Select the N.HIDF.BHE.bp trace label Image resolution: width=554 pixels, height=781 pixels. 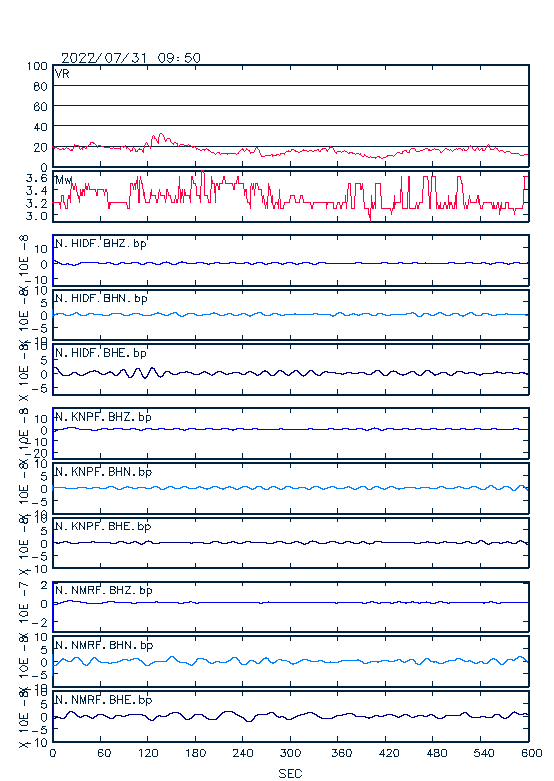pos(101,353)
